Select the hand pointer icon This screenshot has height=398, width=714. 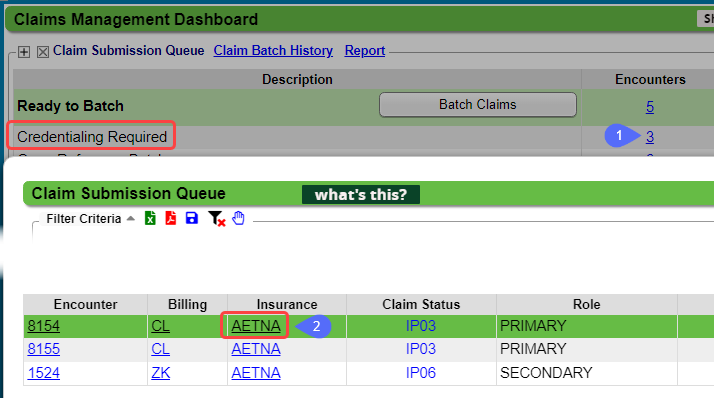coord(238,218)
